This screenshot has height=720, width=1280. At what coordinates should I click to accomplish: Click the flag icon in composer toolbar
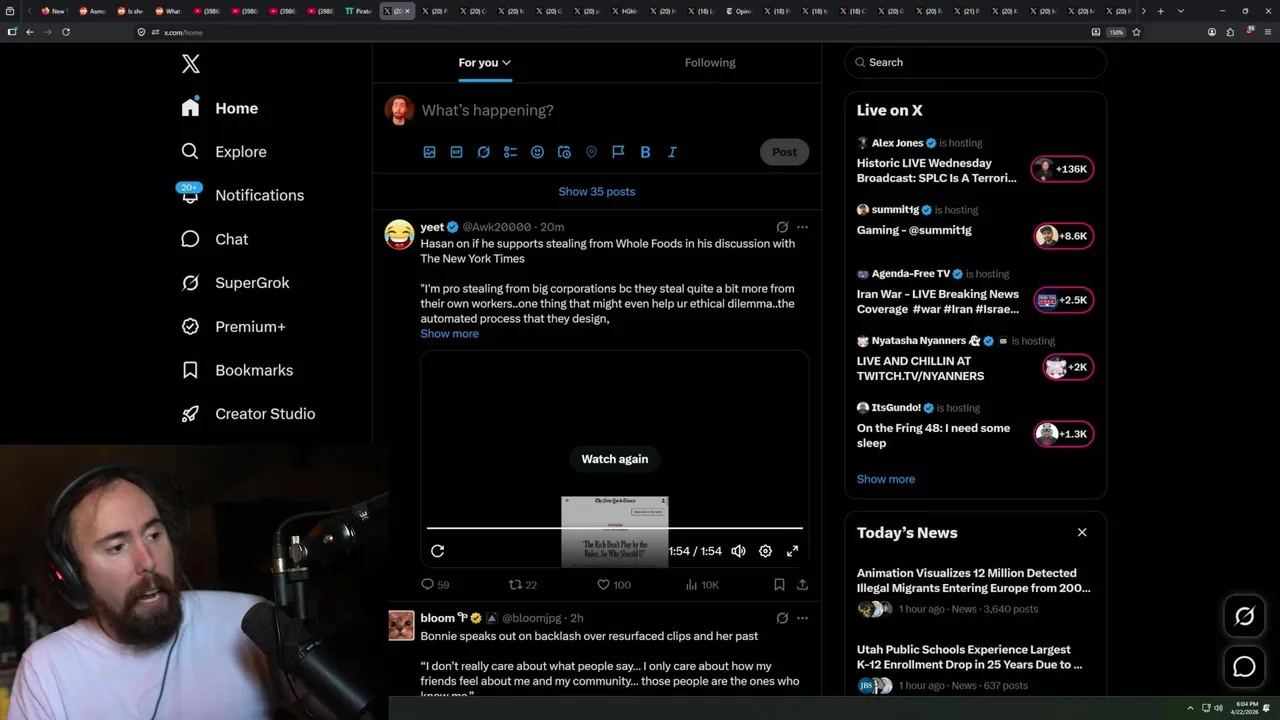pos(618,152)
